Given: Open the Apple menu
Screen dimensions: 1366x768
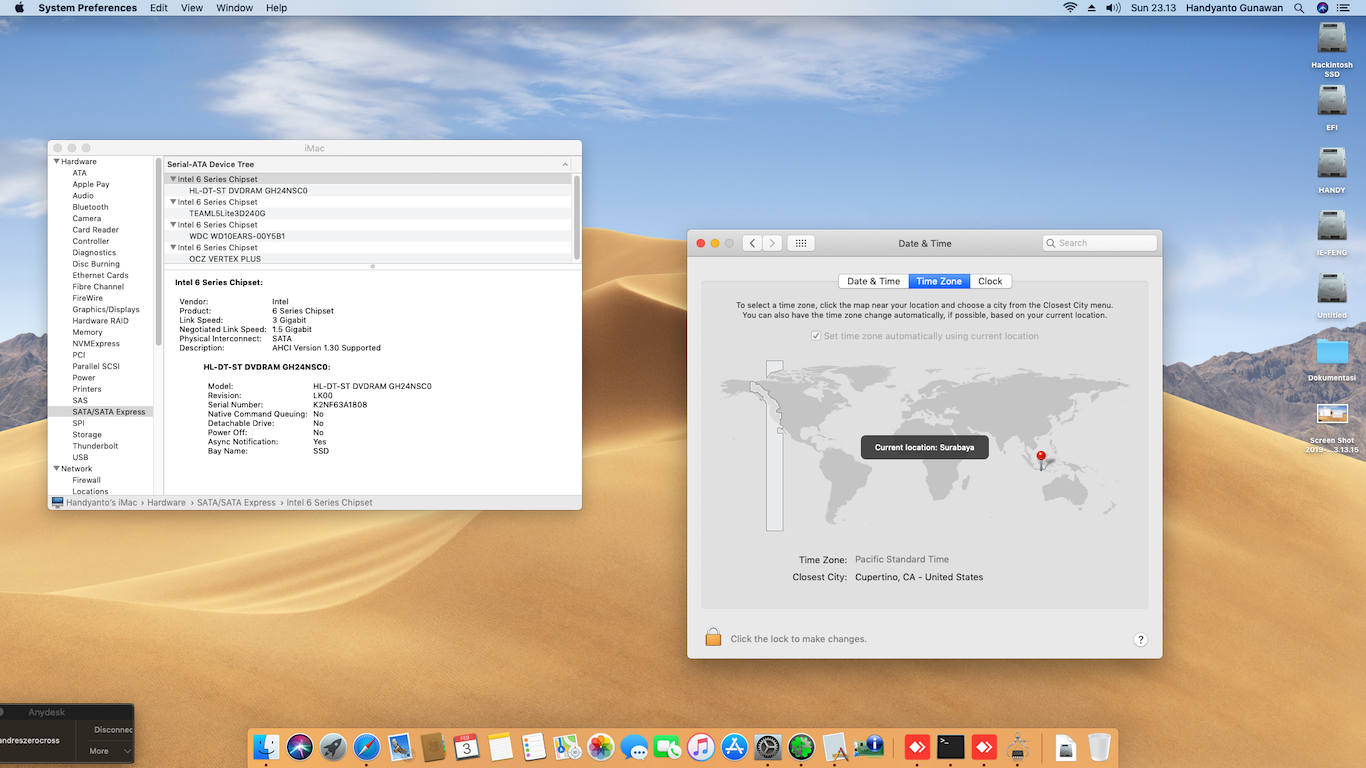Looking at the screenshot, I should click(19, 8).
